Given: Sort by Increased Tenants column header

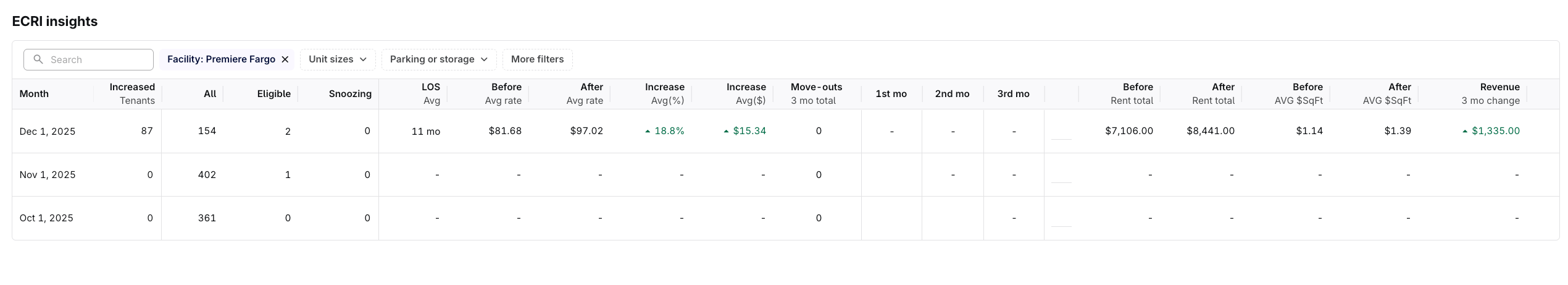Looking at the screenshot, I should click(131, 94).
